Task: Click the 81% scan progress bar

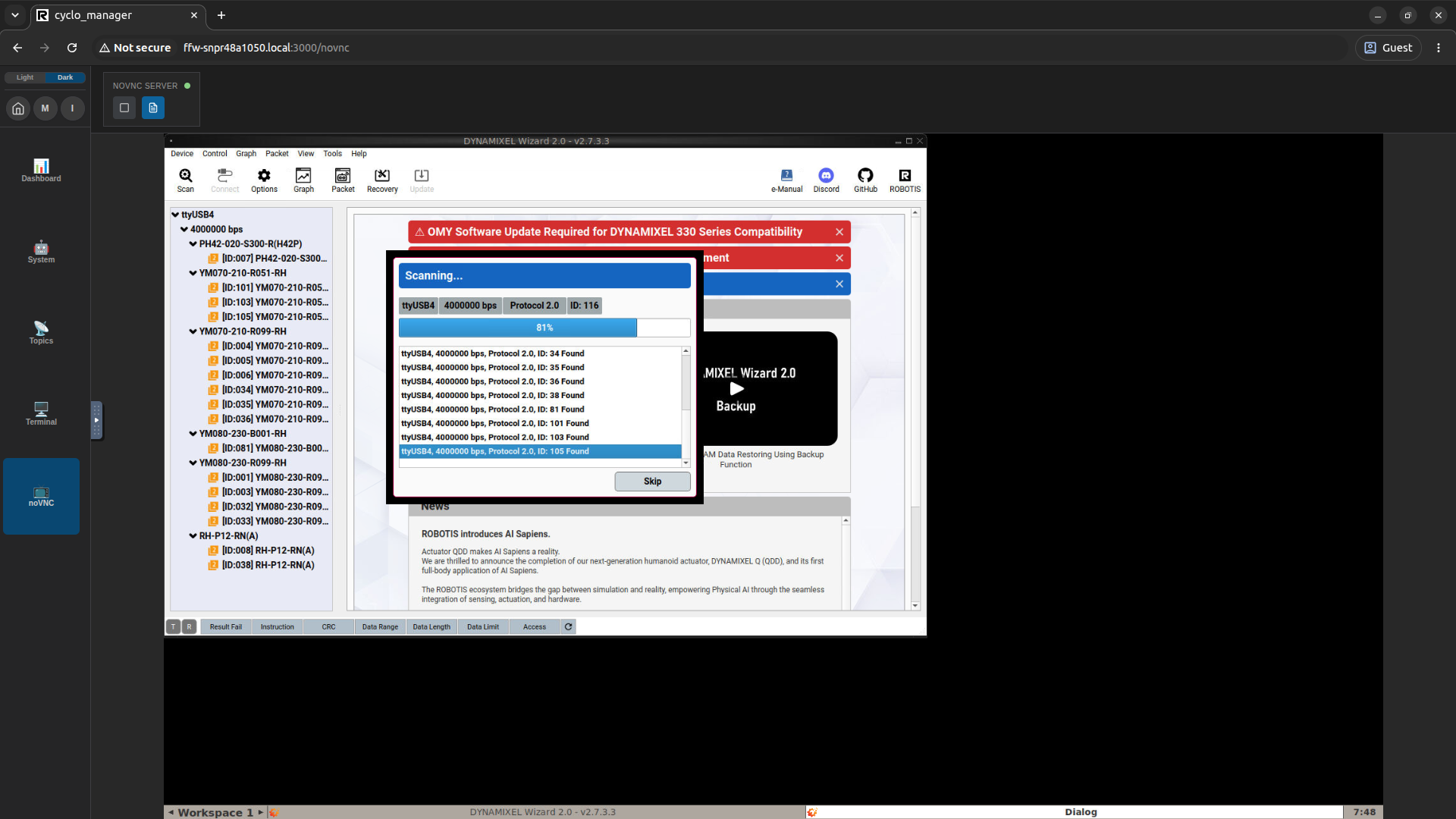Action: click(544, 328)
